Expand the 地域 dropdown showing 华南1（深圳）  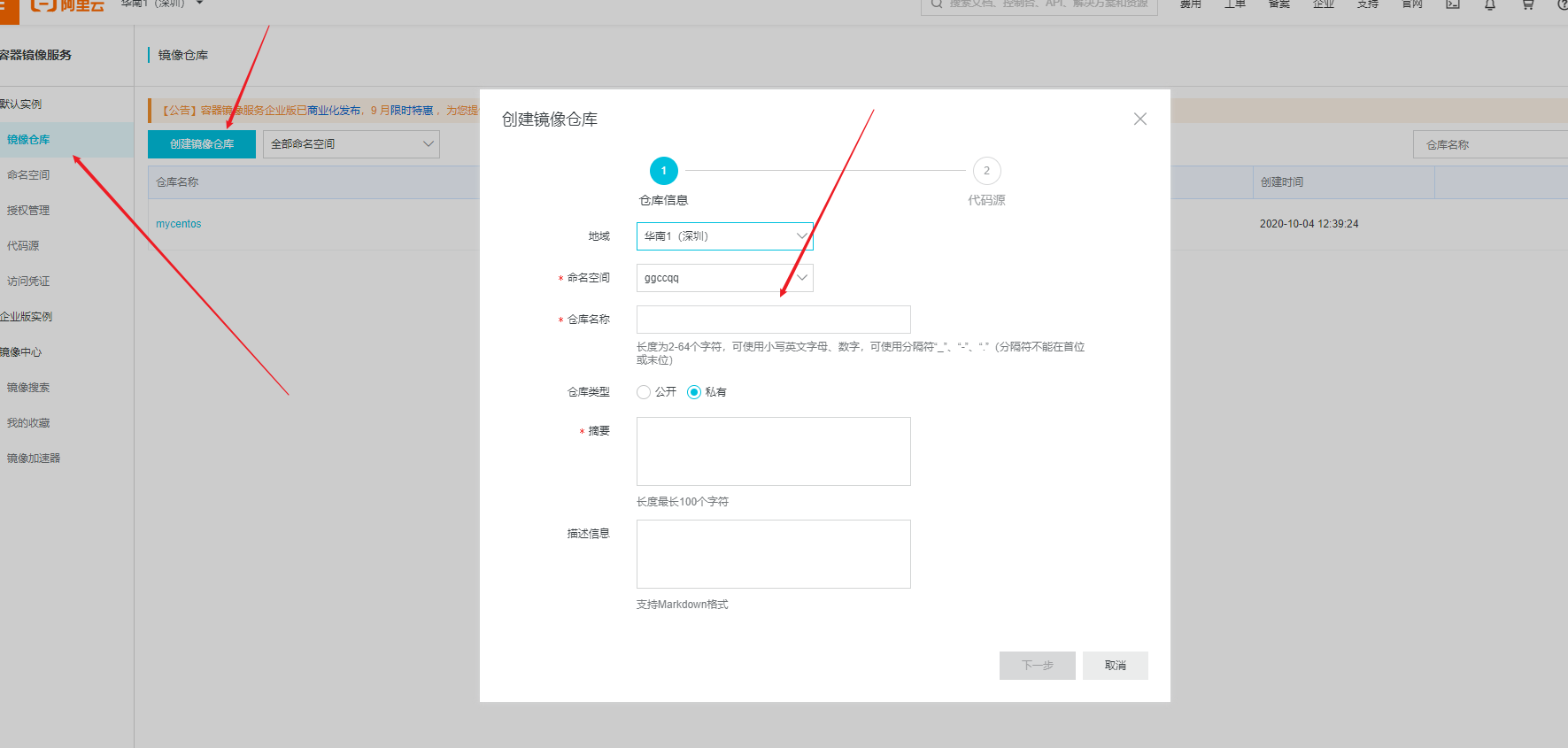click(724, 236)
